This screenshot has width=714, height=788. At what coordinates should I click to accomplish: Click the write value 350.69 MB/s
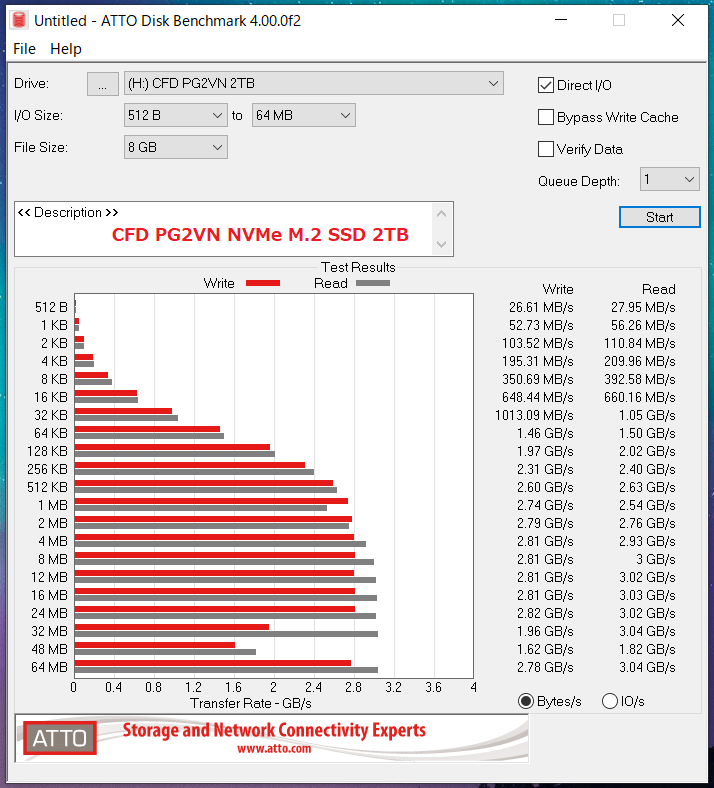[538, 379]
